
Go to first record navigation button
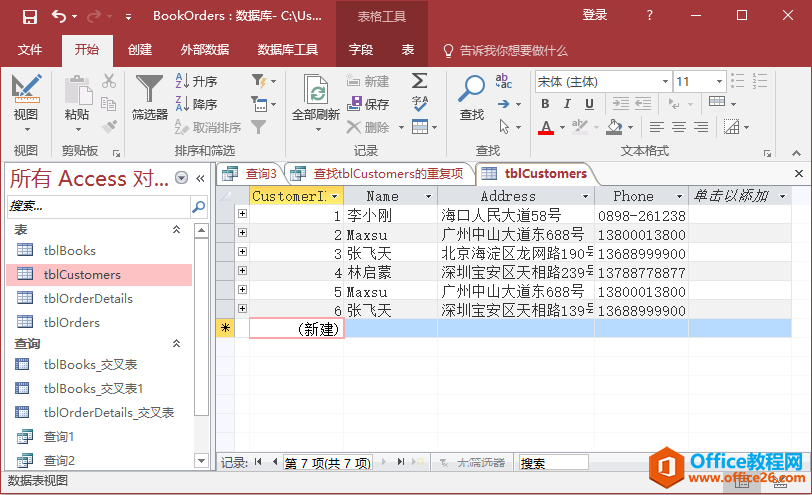pyautogui.click(x=258, y=462)
